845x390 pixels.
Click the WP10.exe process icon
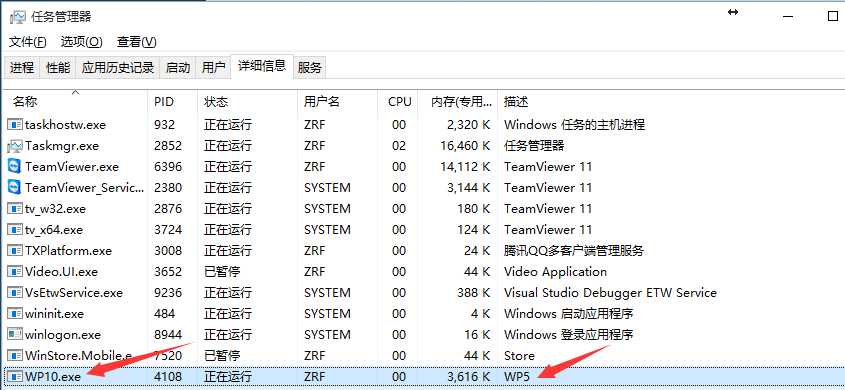(15, 377)
